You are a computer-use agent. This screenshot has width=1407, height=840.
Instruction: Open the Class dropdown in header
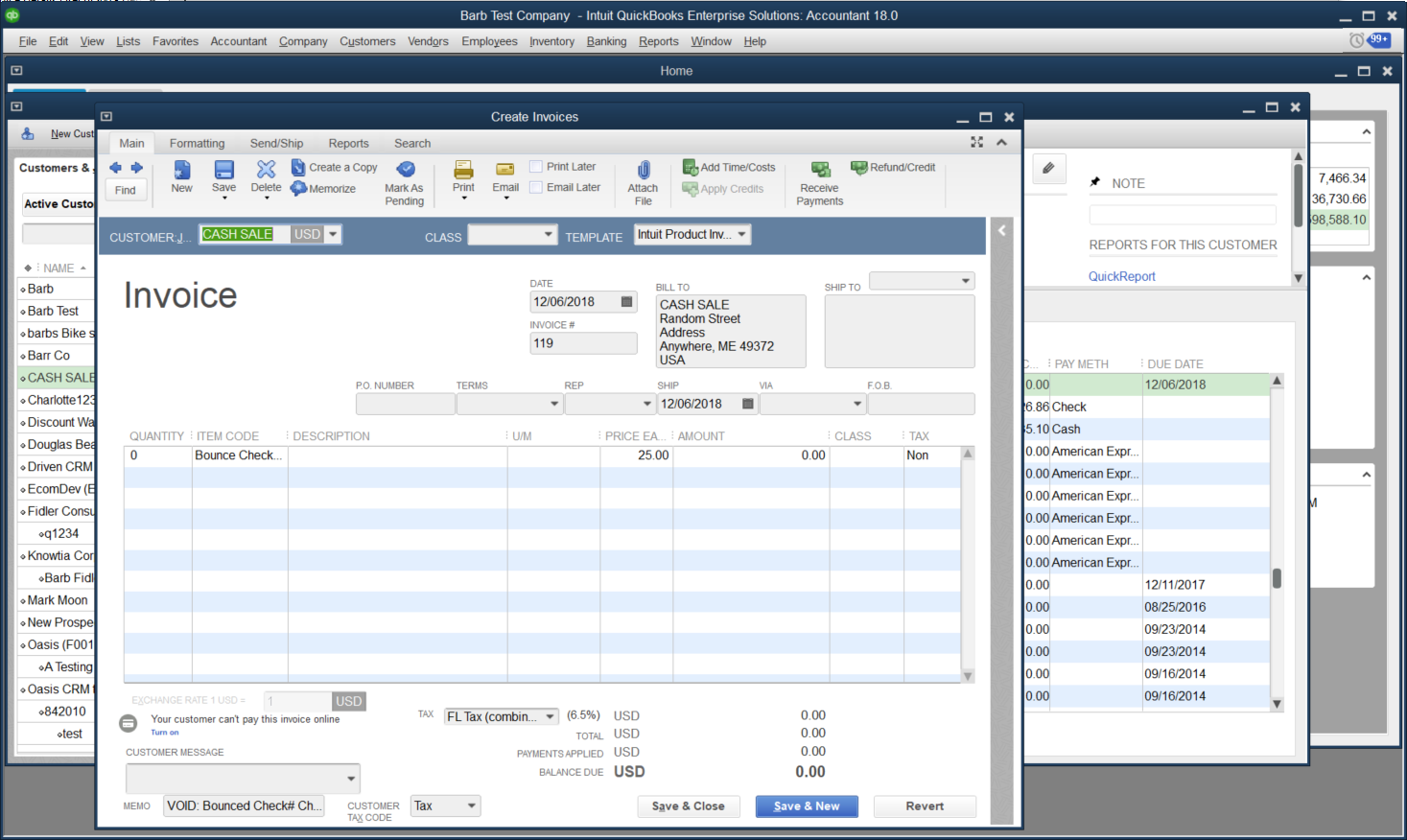549,234
